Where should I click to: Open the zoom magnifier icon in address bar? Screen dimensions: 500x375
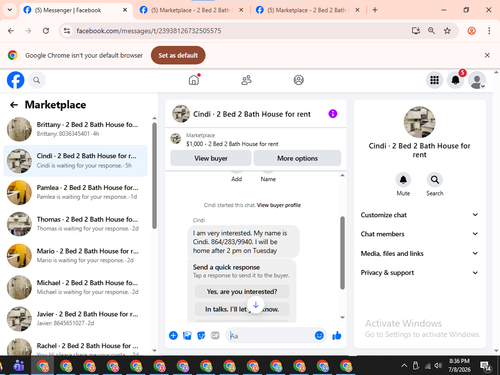pos(431,31)
